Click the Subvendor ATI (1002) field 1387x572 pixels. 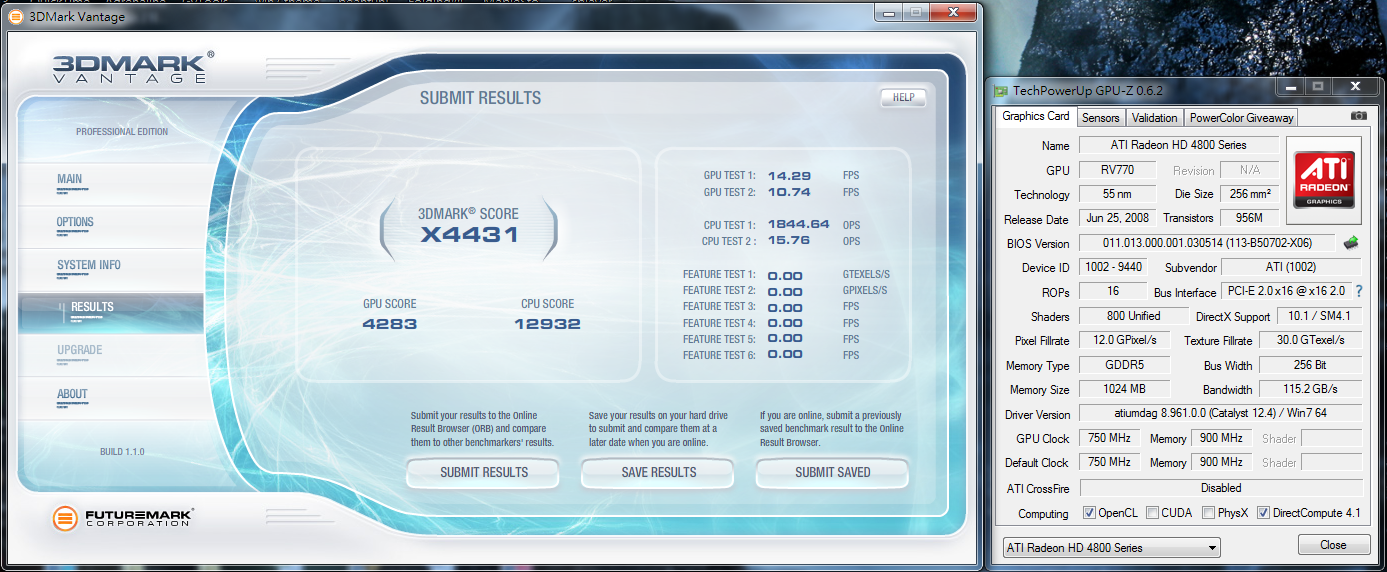[x=1291, y=267]
